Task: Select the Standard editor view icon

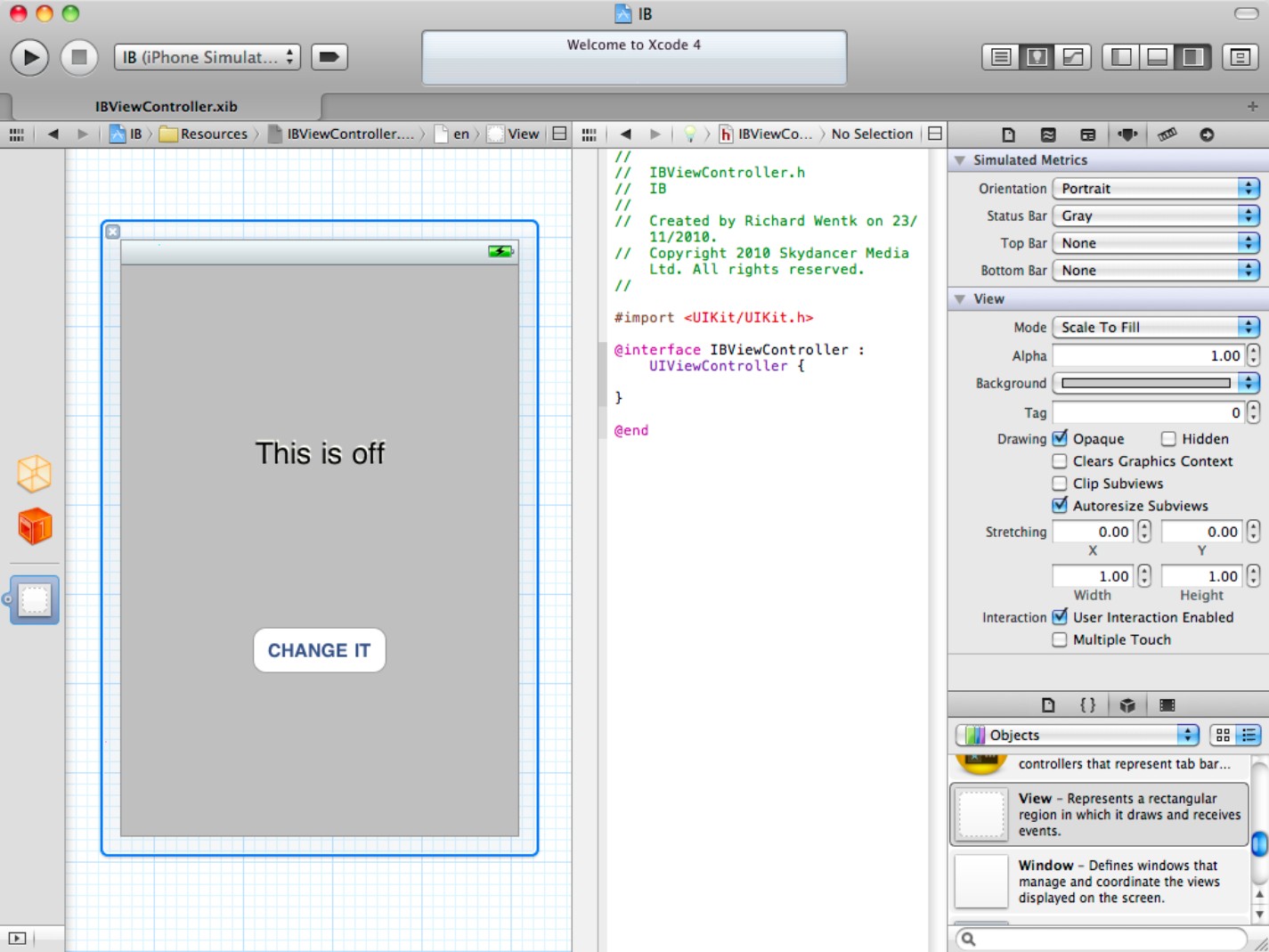Action: pos(1001,57)
